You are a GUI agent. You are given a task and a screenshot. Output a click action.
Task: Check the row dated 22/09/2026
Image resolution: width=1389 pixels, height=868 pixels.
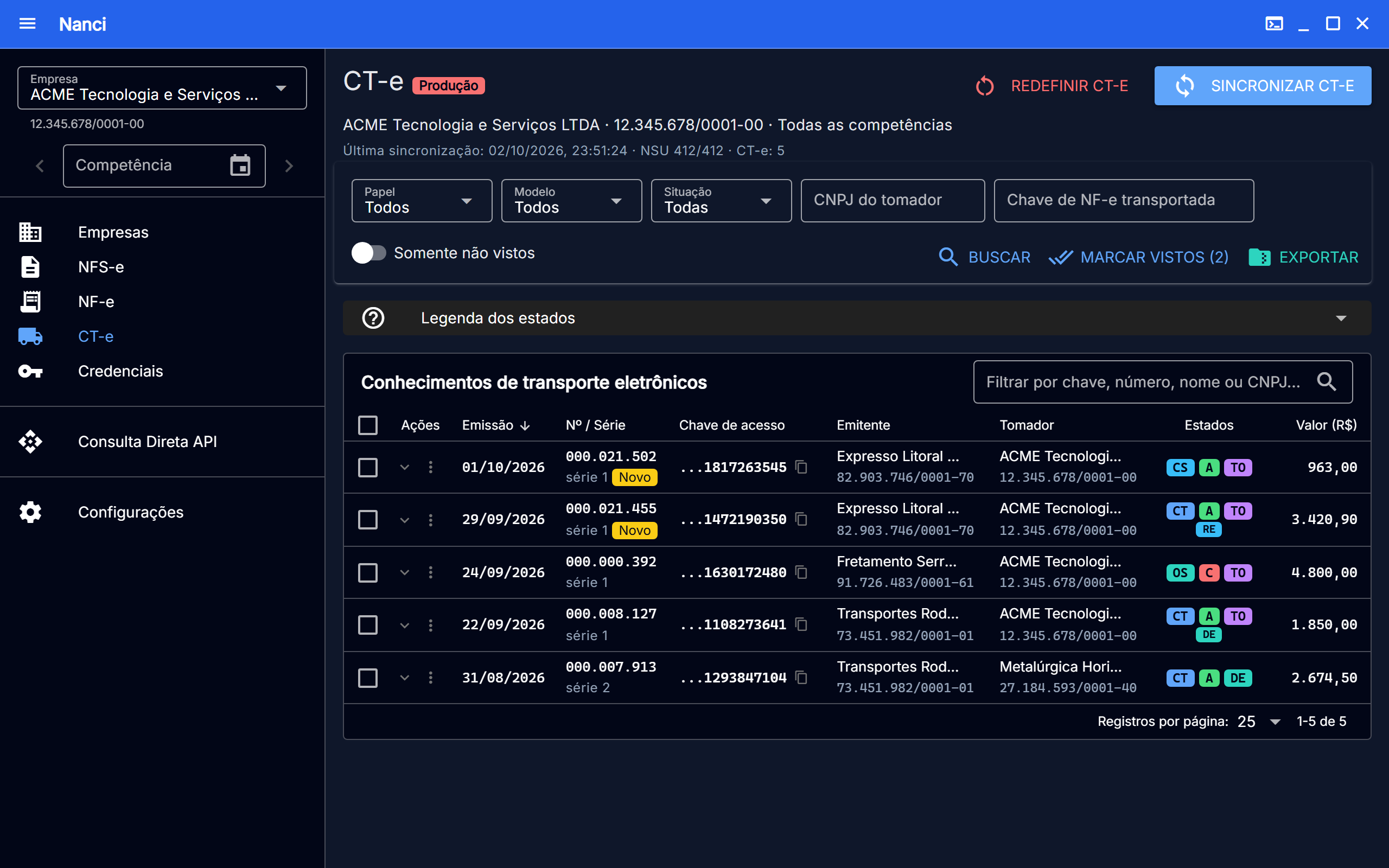[368, 624]
